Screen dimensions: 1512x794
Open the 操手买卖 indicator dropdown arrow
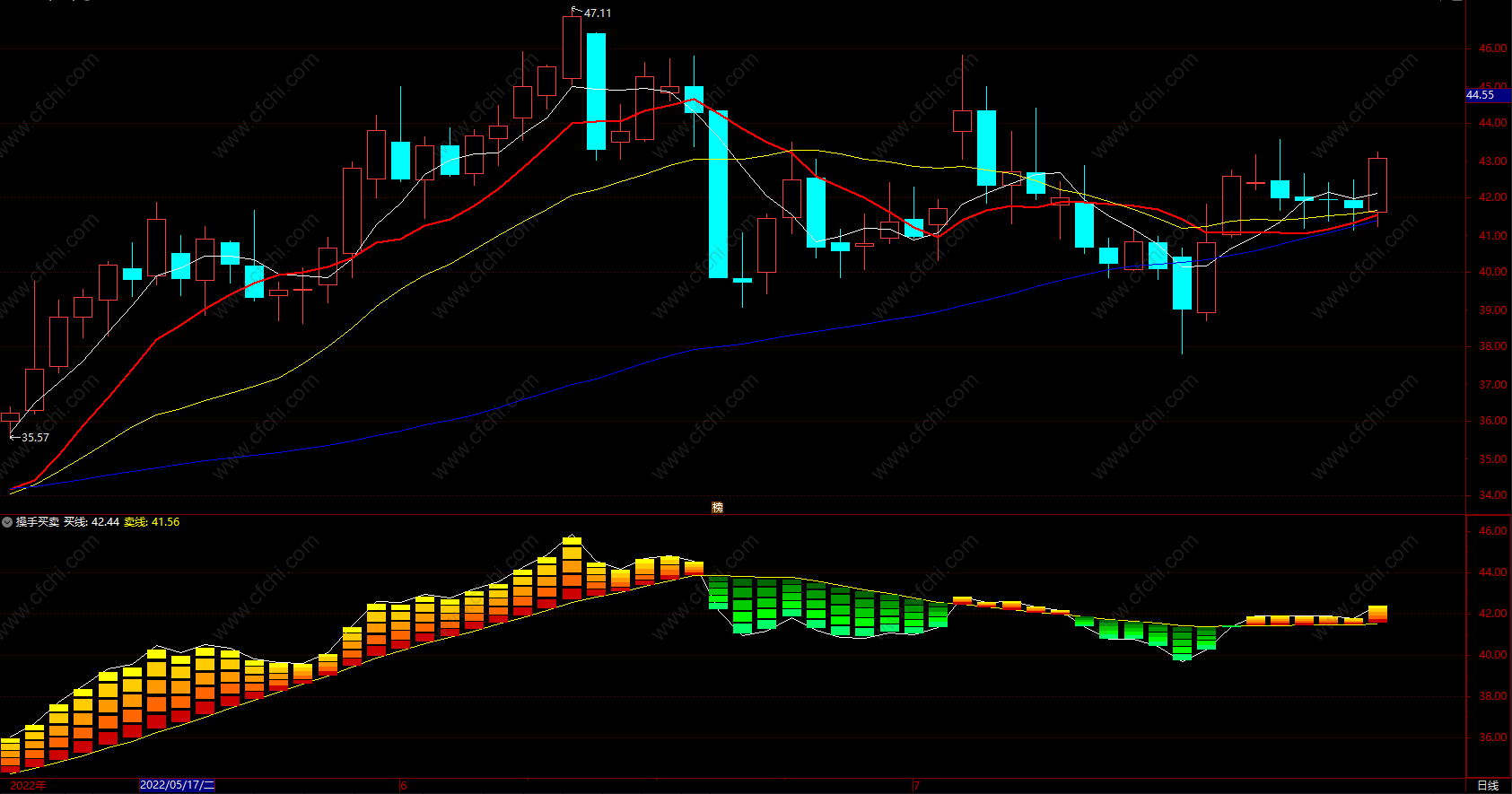click(x=7, y=522)
